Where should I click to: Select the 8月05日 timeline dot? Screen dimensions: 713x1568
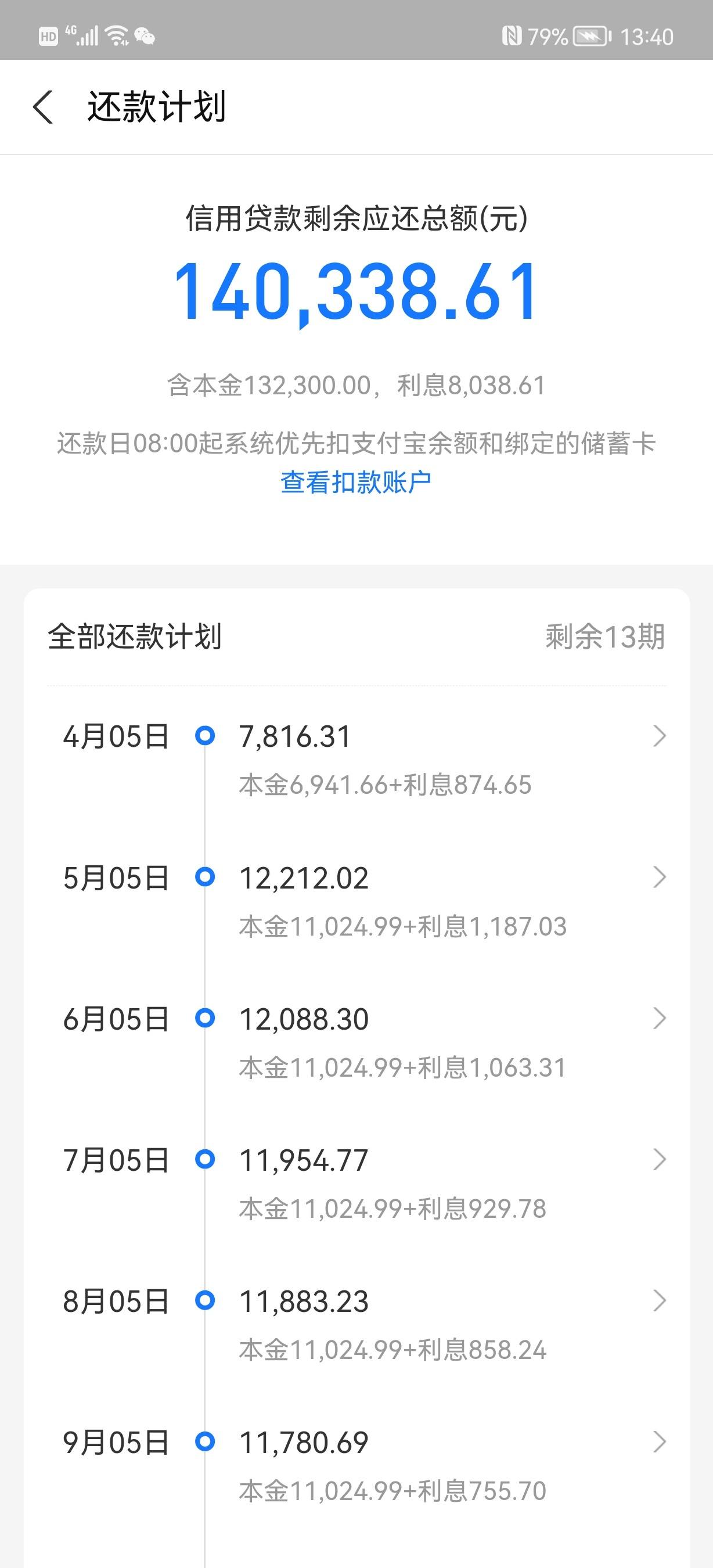pyautogui.click(x=205, y=1301)
